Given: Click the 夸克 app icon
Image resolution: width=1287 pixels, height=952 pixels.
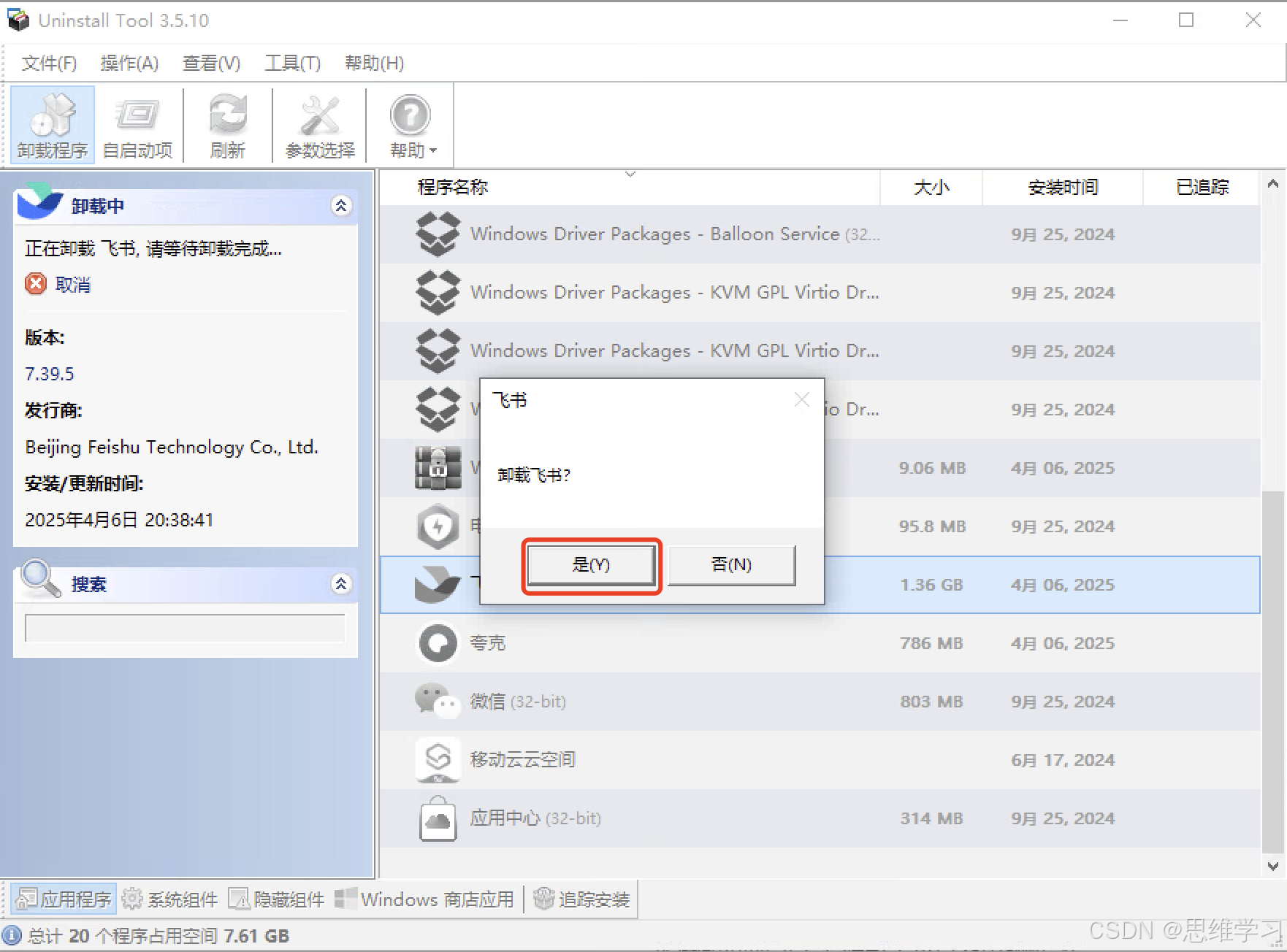Looking at the screenshot, I should (x=438, y=643).
